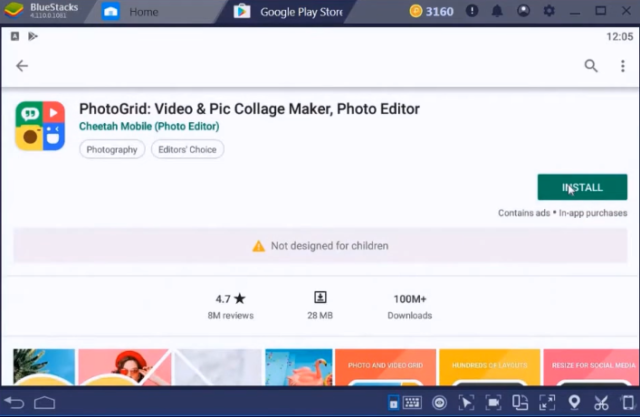This screenshot has width=640, height=417.
Task: Open the BlueStacks notifications bell
Action: coord(497,11)
